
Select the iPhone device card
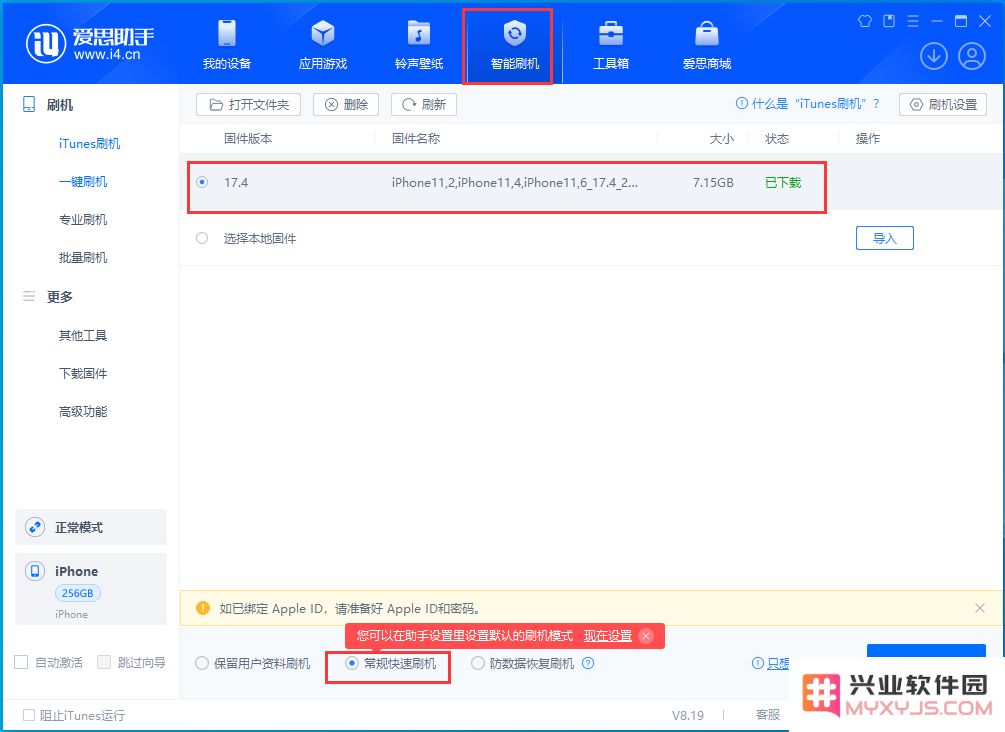point(90,589)
